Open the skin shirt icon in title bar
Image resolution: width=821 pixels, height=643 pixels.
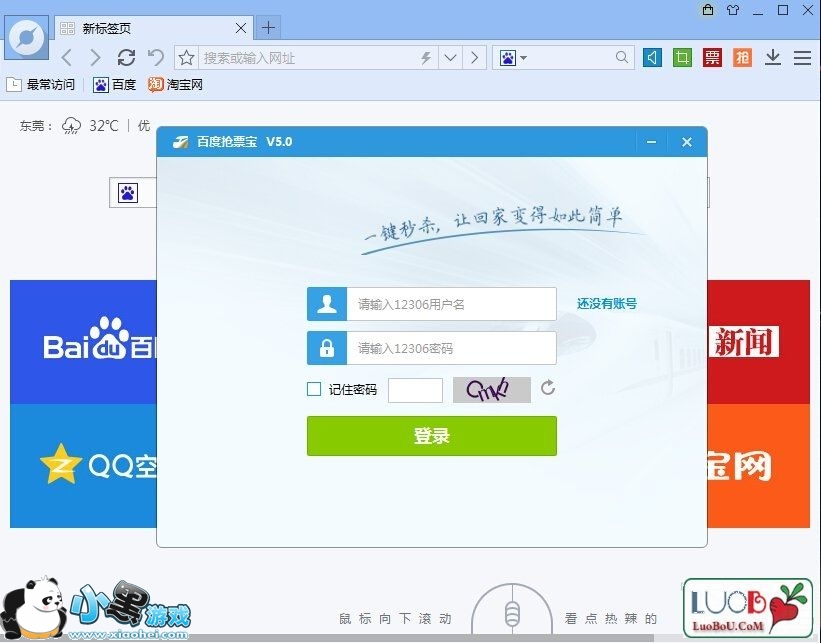733,10
